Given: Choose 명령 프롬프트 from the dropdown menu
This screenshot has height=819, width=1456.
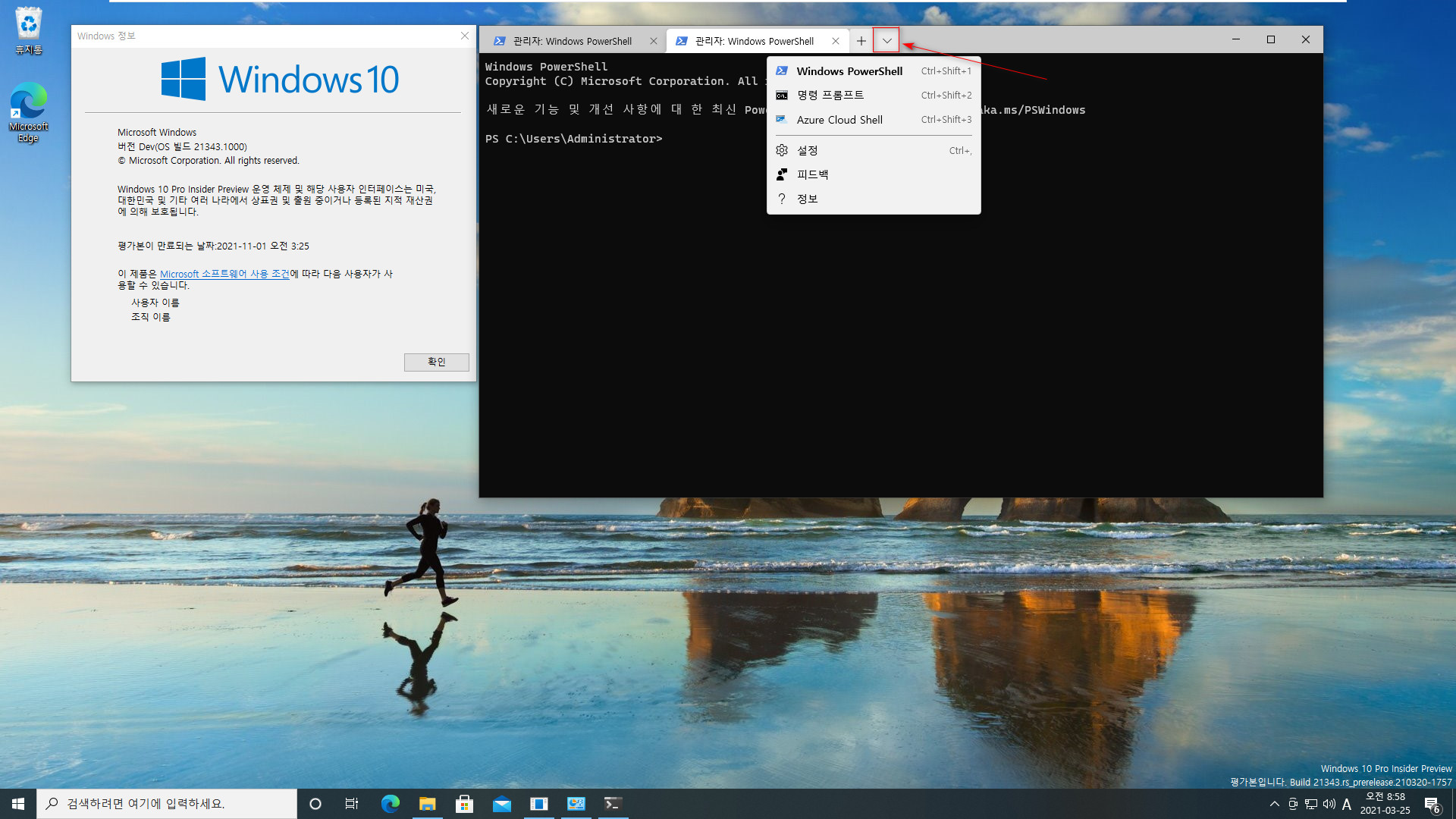Looking at the screenshot, I should point(874,96).
